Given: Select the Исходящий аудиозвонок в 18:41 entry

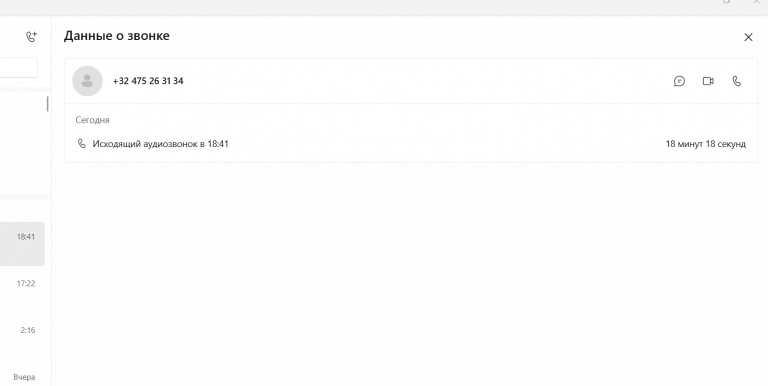Looking at the screenshot, I should point(411,144).
